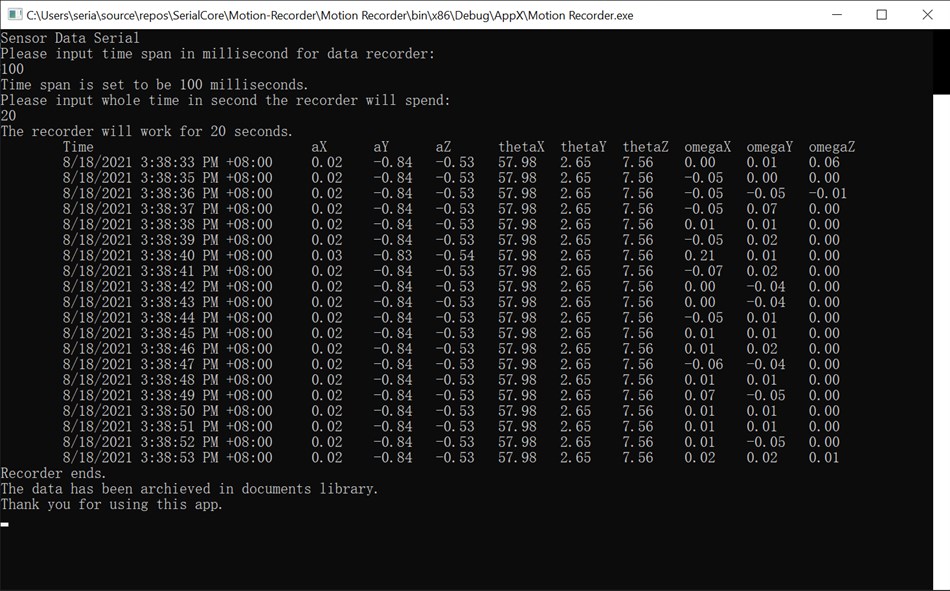
Task: Click the 'thetaX' column header
Action: point(522,147)
